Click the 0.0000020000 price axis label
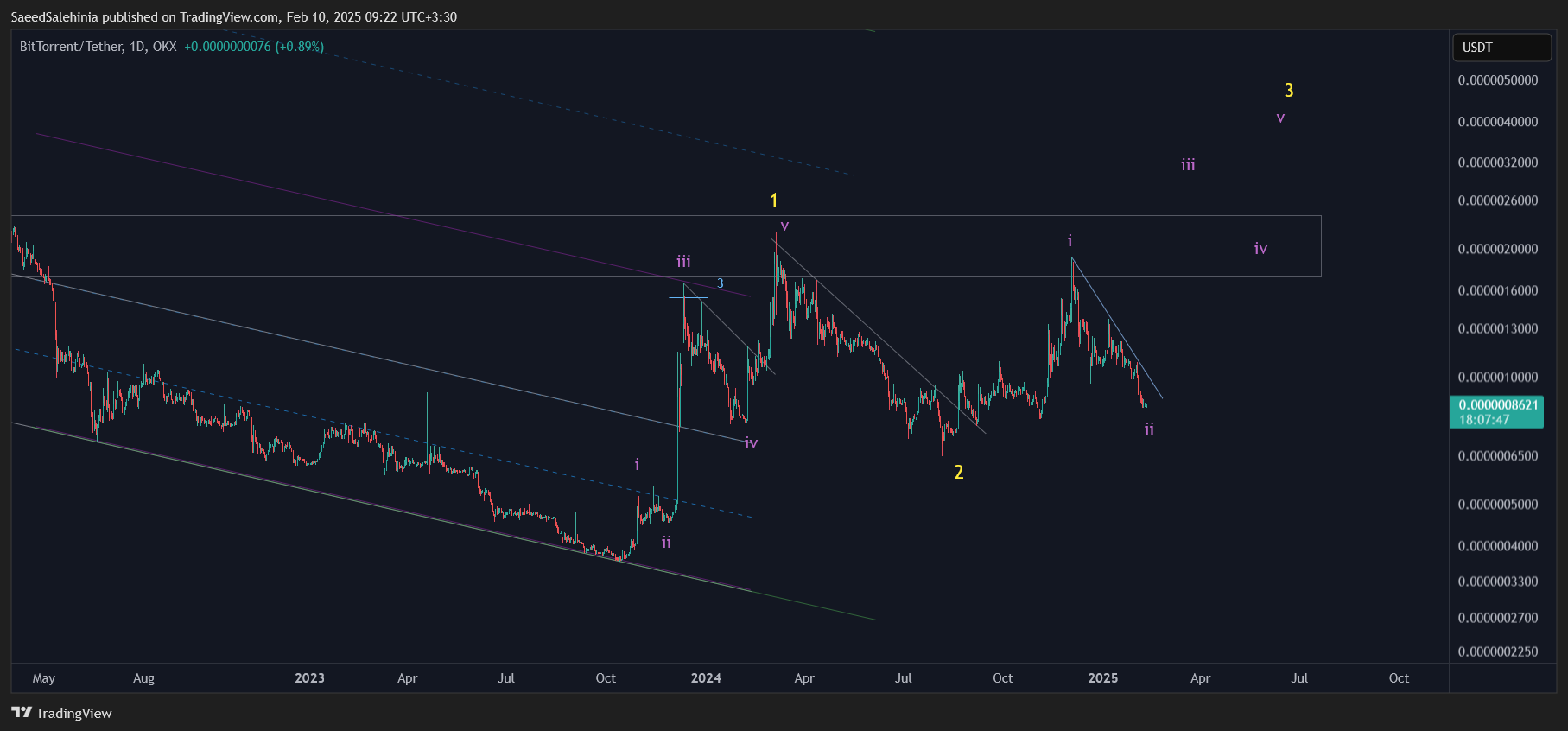This screenshot has height=731, width=1568. point(1498,249)
